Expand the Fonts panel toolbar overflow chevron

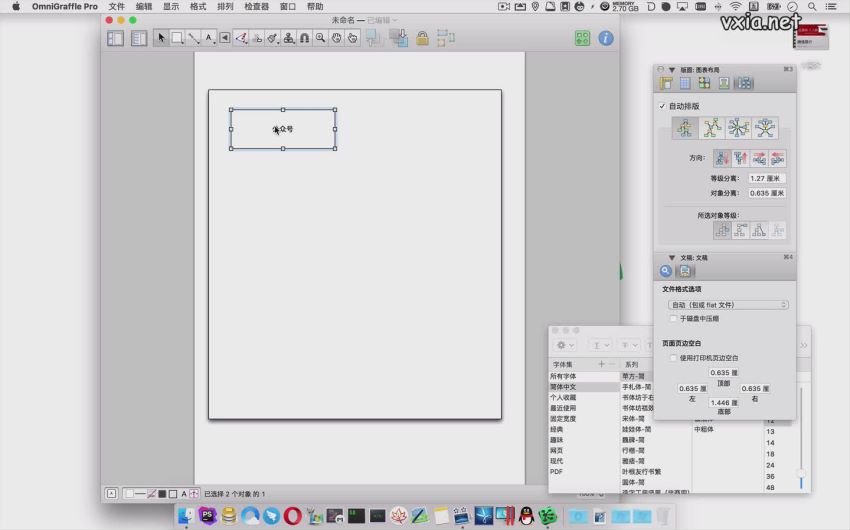[x=803, y=345]
